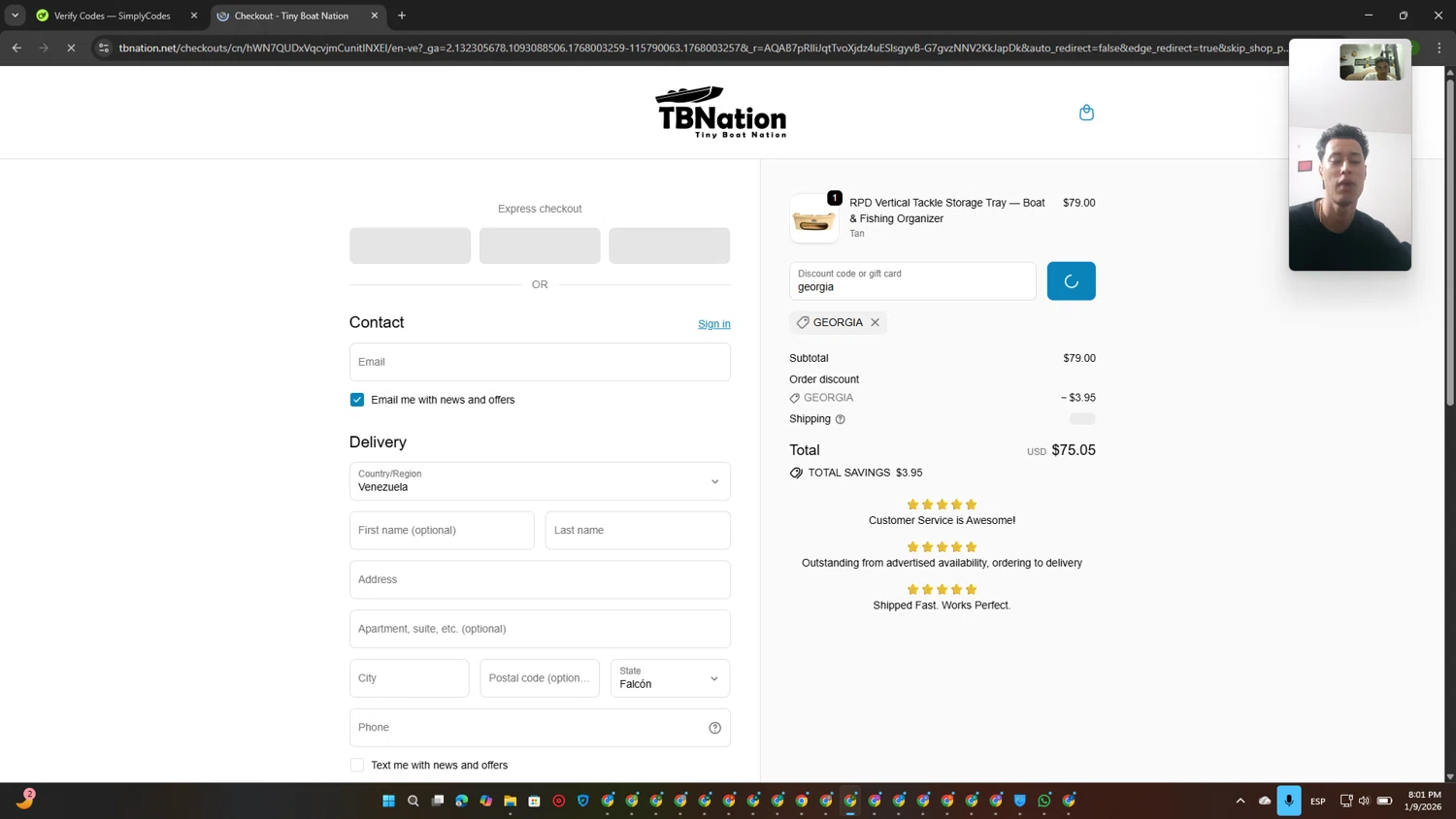Click the microphone tray icon
Image resolution: width=1456 pixels, height=819 pixels.
1289,801
